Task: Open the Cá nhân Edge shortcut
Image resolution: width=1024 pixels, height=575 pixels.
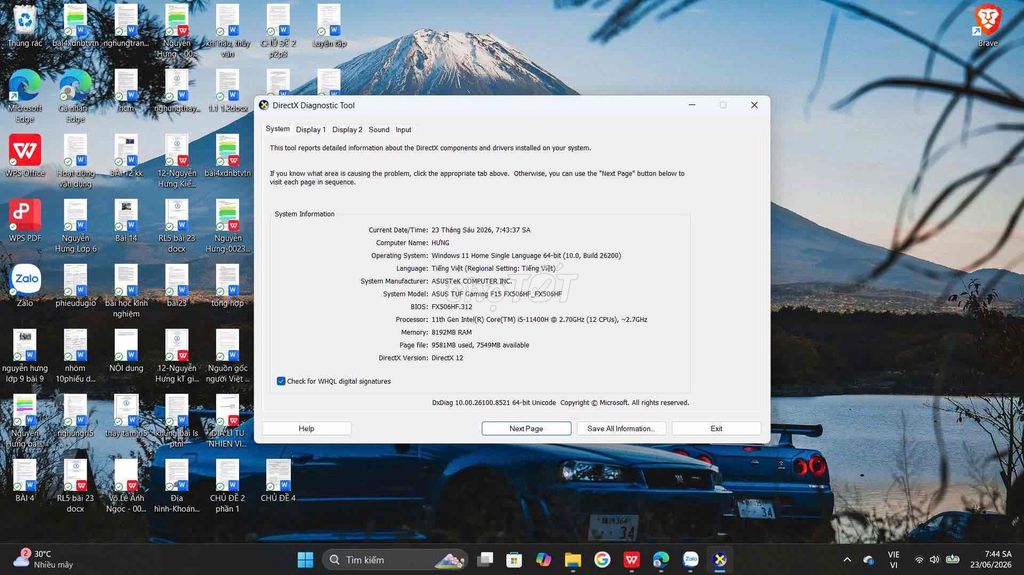Action: point(75,95)
